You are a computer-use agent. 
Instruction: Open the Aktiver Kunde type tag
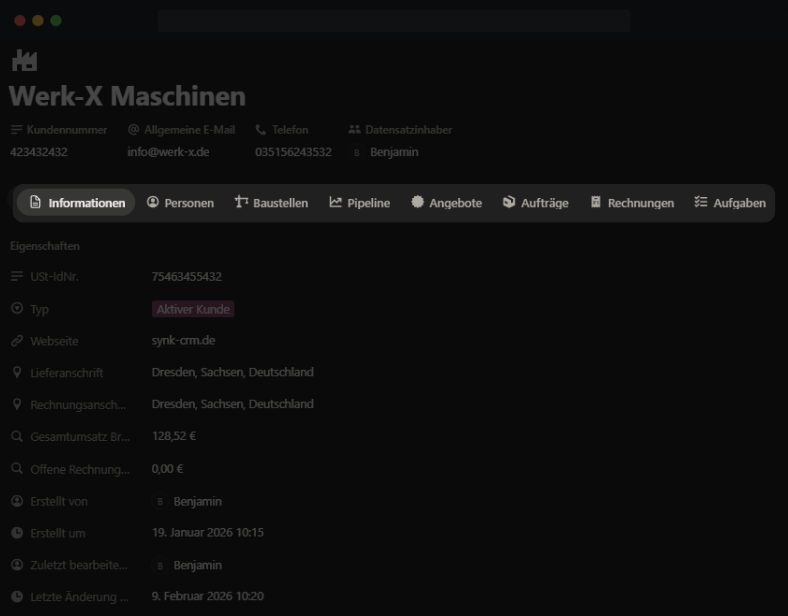(x=193, y=309)
